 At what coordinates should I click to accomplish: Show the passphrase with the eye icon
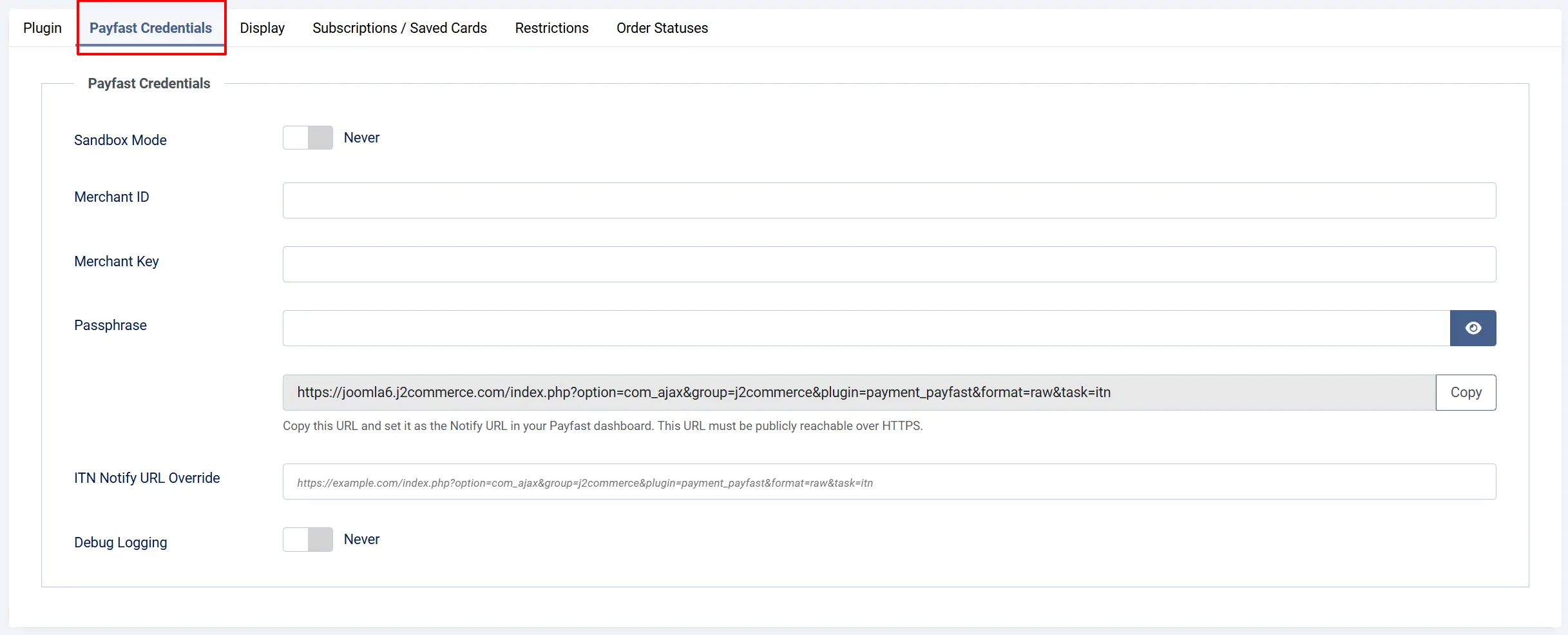(x=1473, y=328)
